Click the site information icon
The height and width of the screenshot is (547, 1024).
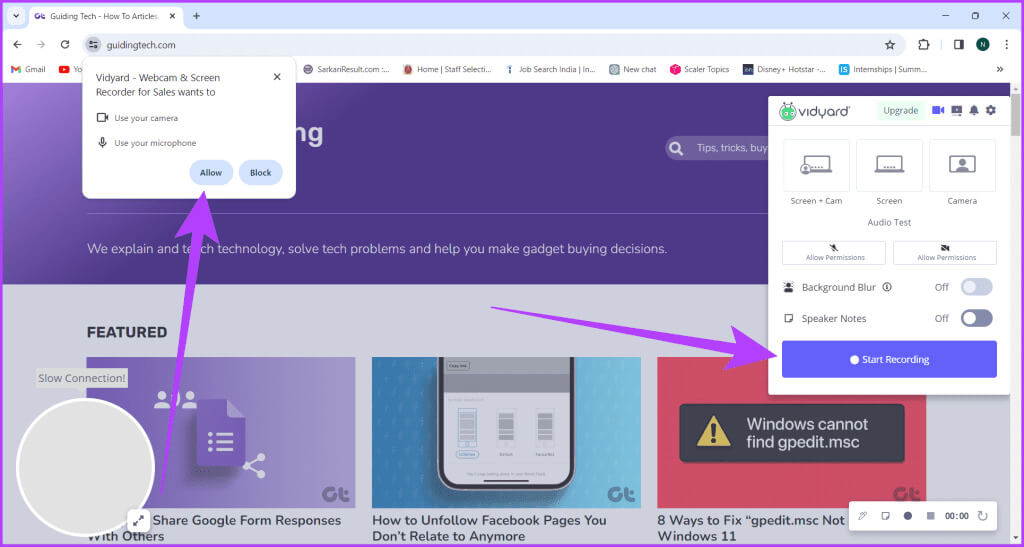coord(93,44)
